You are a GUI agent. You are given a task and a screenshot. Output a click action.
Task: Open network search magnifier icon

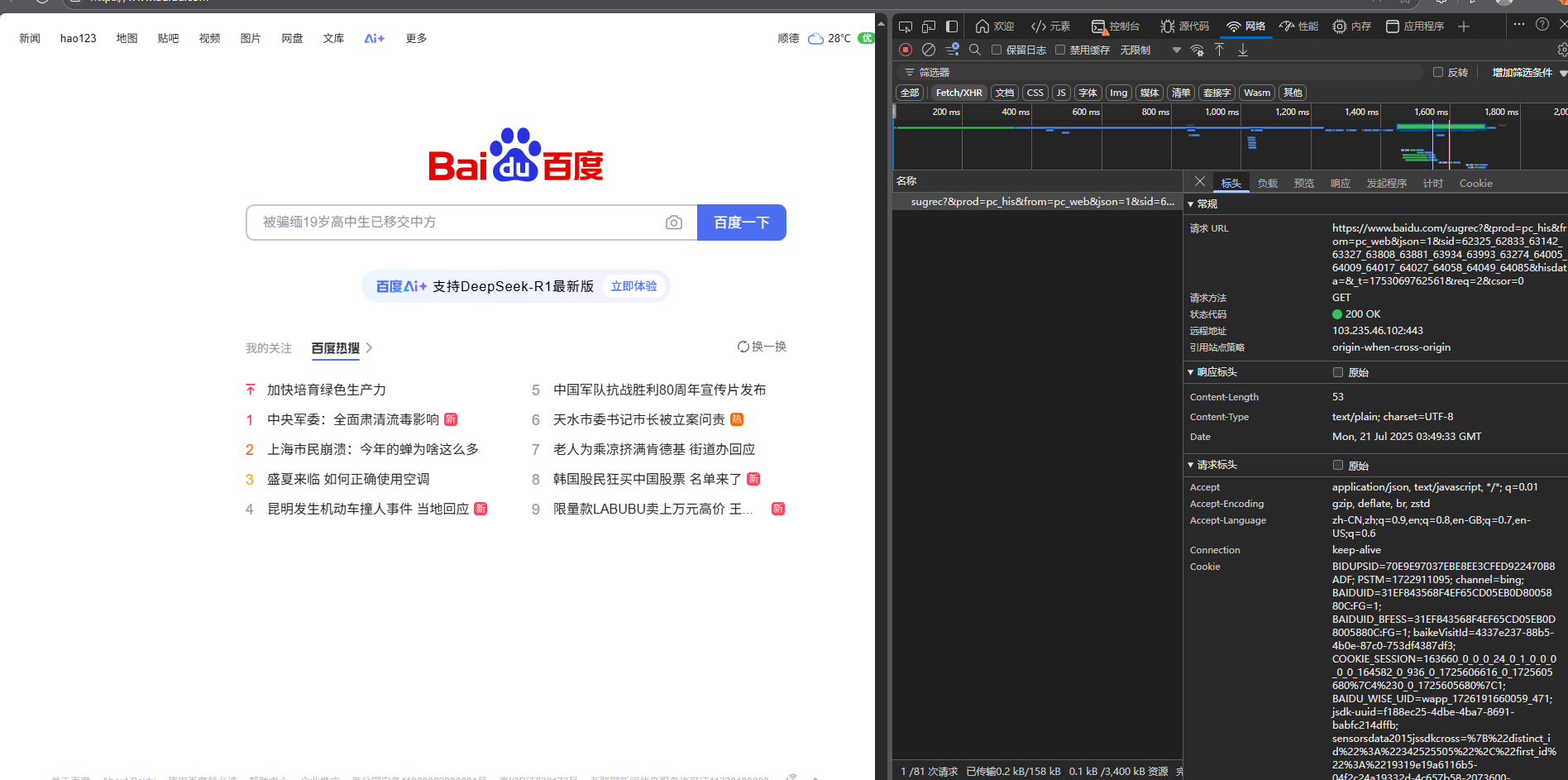(x=975, y=50)
